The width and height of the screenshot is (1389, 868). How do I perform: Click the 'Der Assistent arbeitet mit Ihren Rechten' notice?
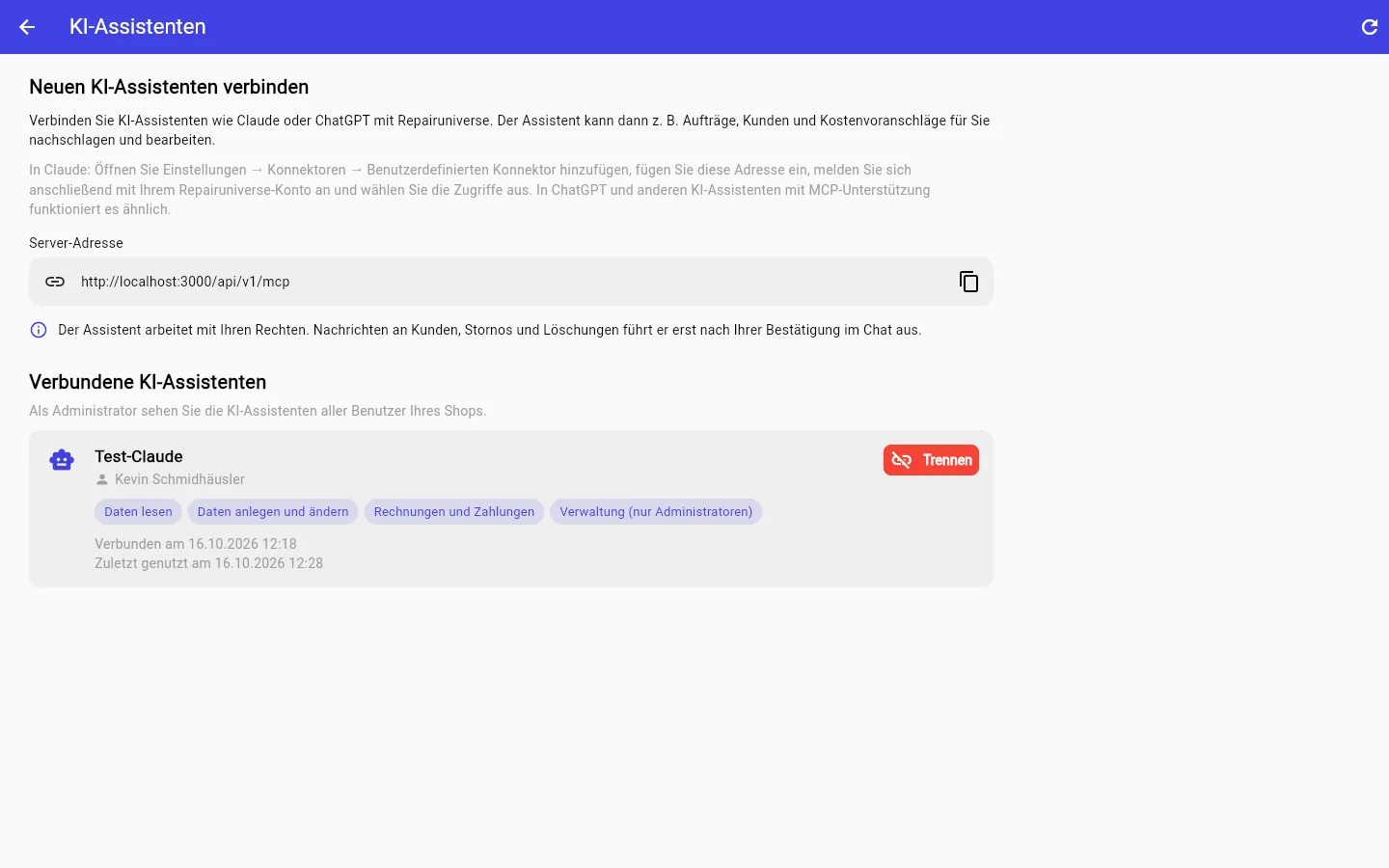(x=489, y=330)
